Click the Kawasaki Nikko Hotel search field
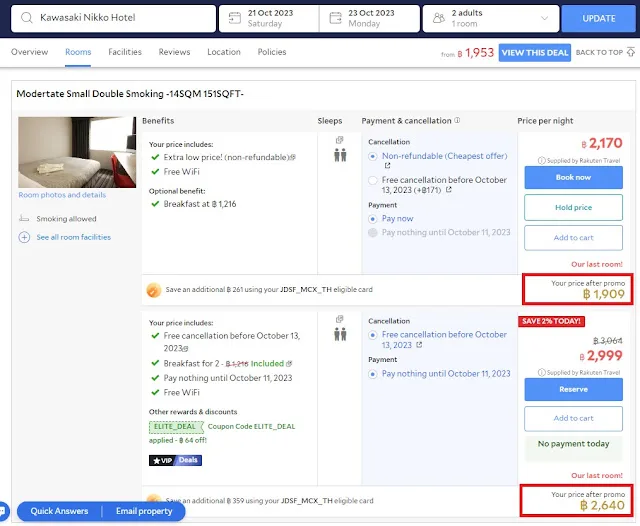Screen dimensions: 640x526 113,18
